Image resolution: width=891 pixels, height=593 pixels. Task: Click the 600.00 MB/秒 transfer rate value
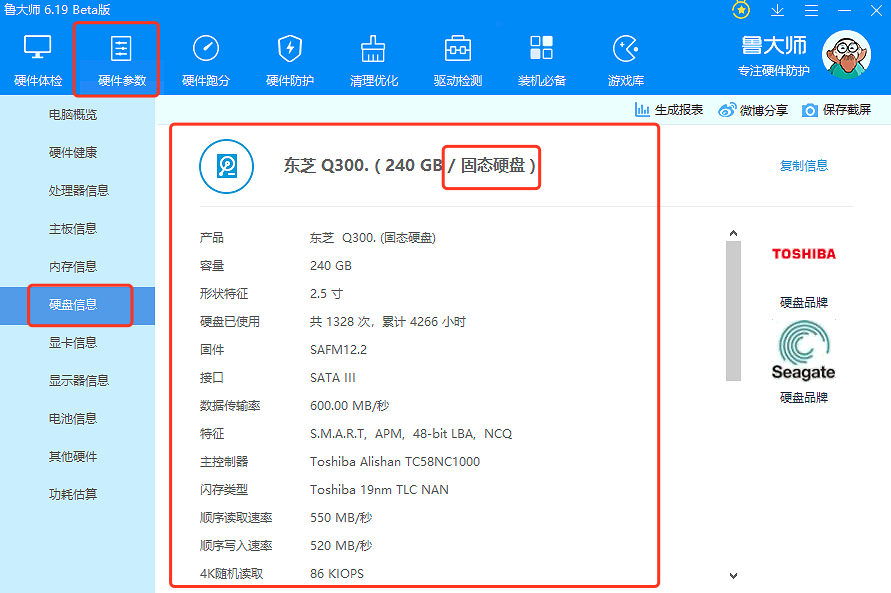click(349, 406)
